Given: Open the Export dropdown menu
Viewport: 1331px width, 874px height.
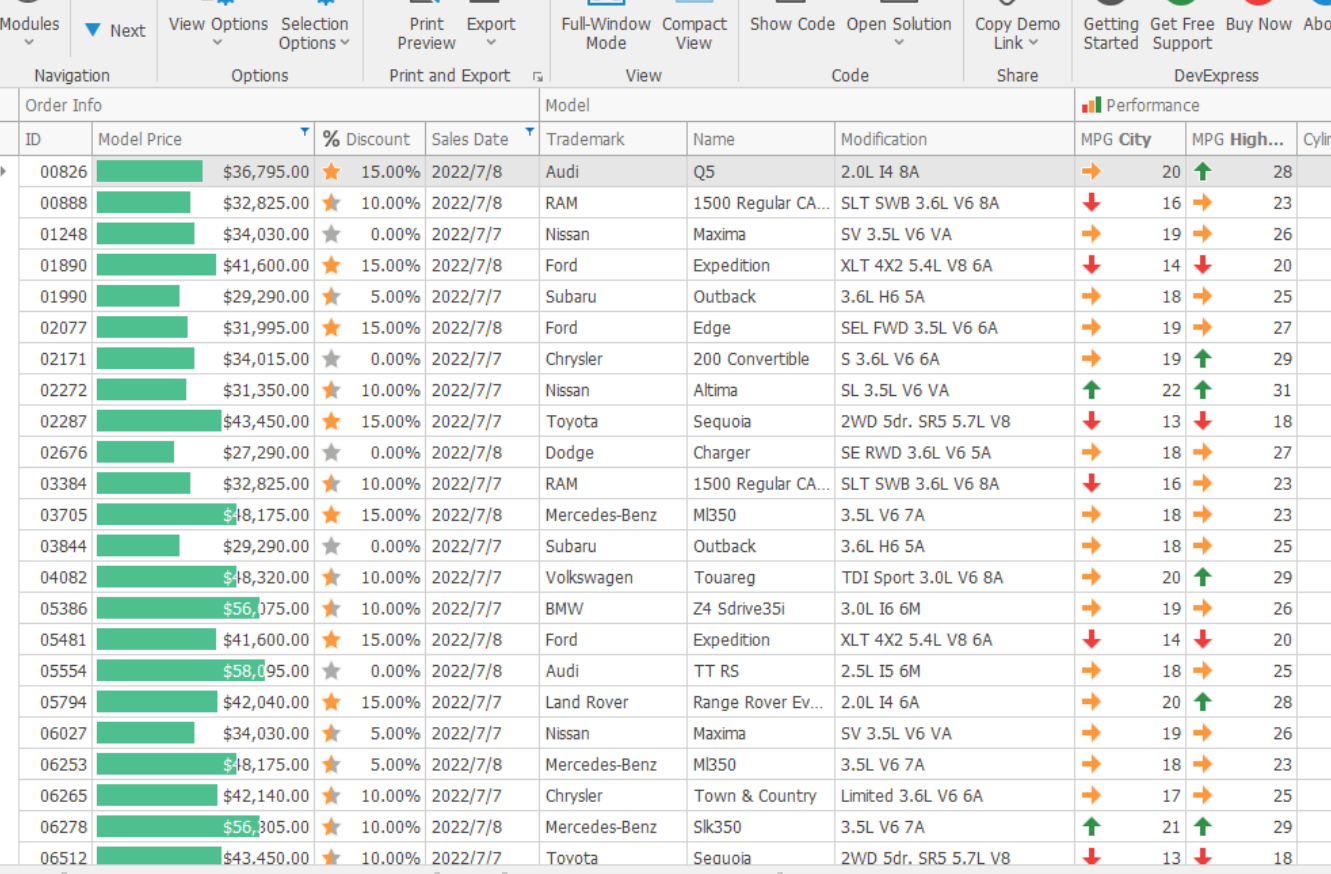Looking at the screenshot, I should click(491, 30).
